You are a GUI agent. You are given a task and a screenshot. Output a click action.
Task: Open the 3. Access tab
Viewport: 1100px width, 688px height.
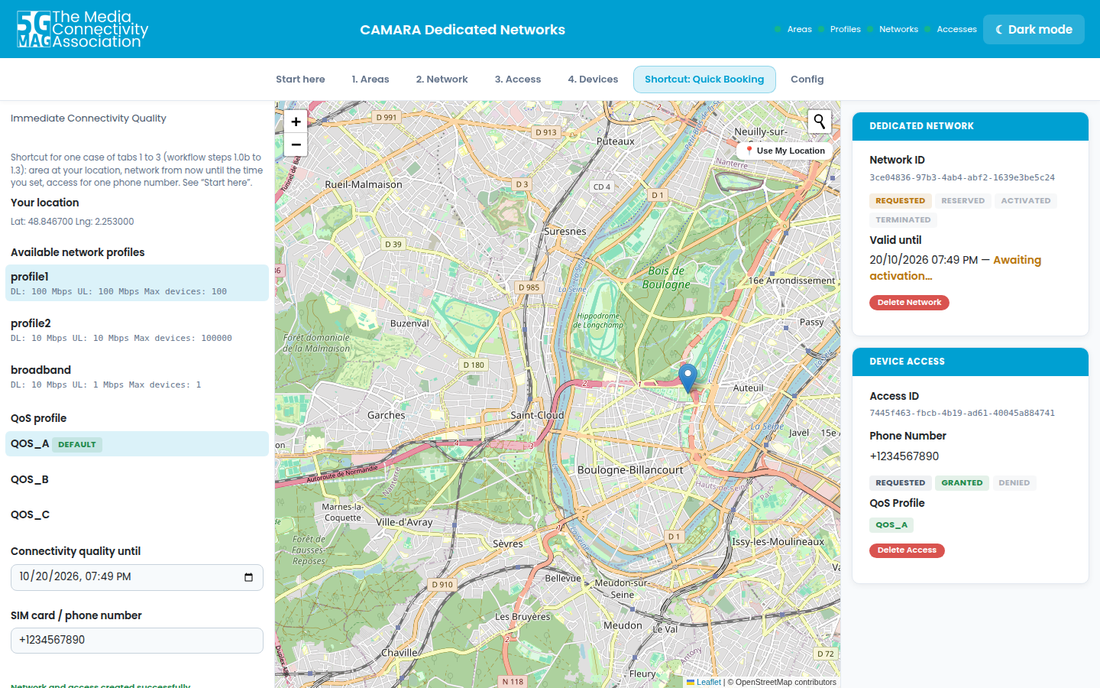click(x=518, y=79)
